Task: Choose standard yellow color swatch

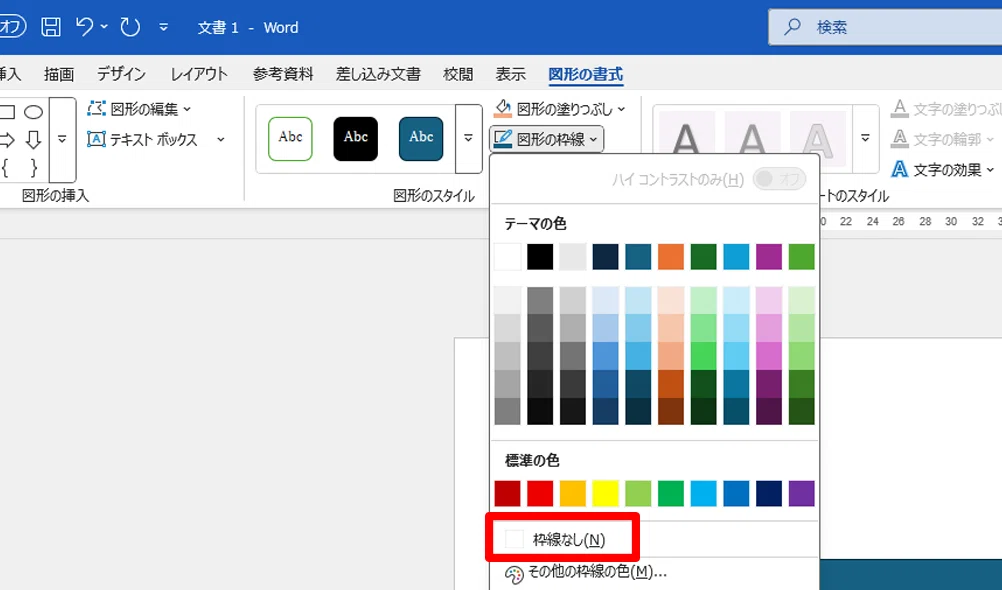Action: coord(605,493)
